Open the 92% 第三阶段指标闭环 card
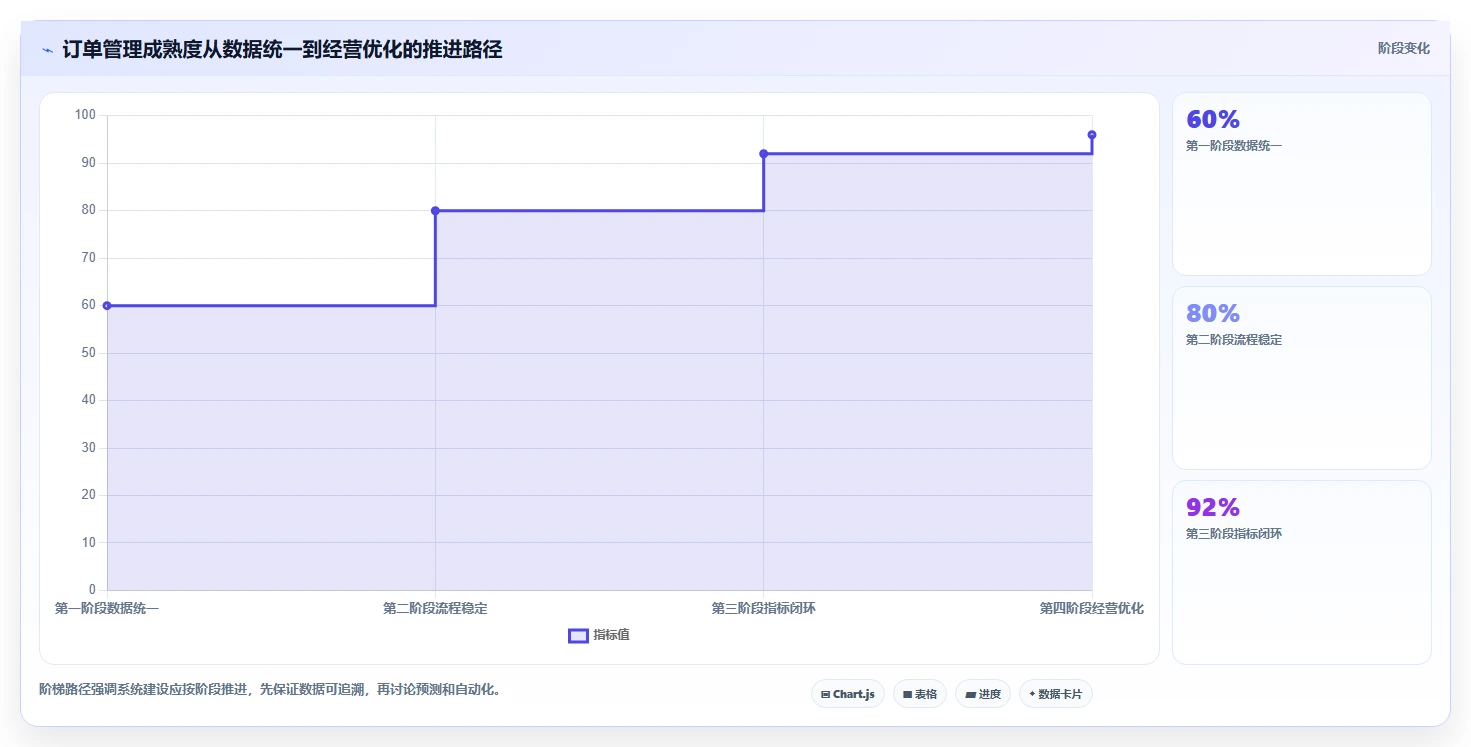Viewport: 1471px width, 747px height. tap(1301, 572)
